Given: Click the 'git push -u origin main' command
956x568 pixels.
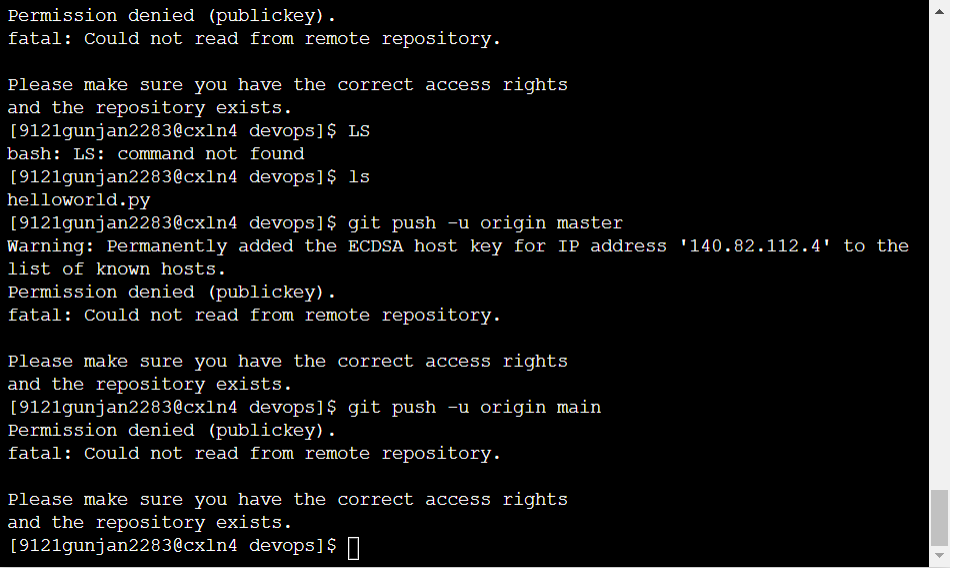Looking at the screenshot, I should [x=474, y=408].
